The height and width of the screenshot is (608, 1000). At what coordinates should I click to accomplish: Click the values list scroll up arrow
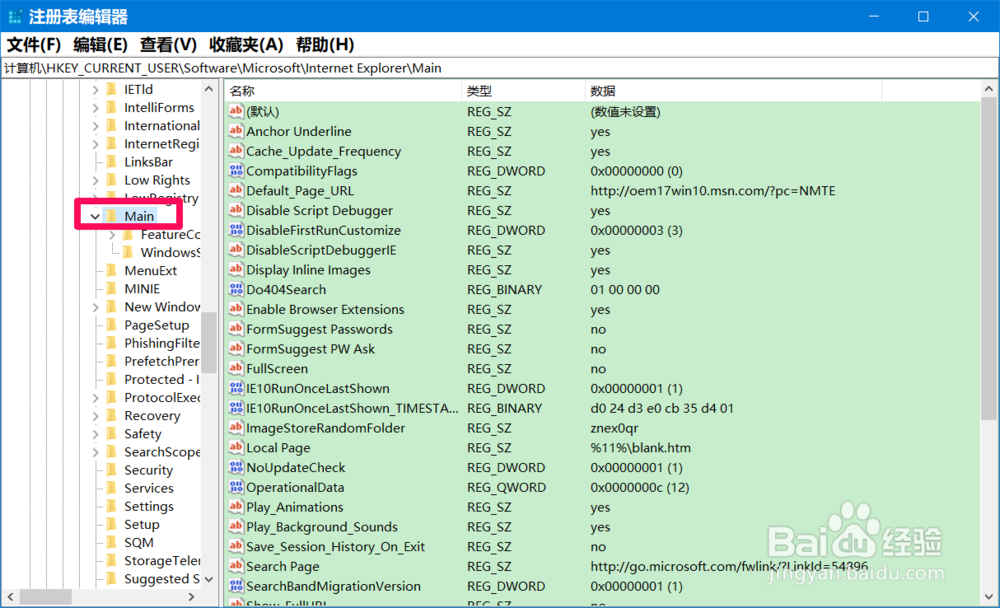point(989,89)
